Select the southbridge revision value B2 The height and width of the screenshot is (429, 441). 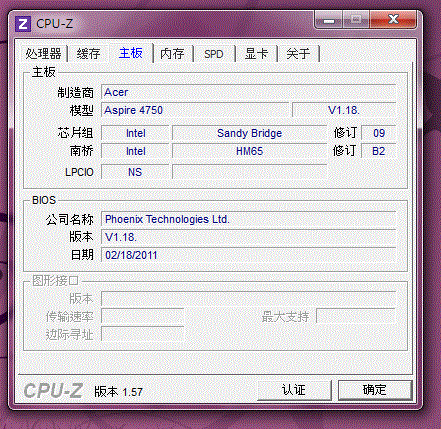tap(379, 151)
